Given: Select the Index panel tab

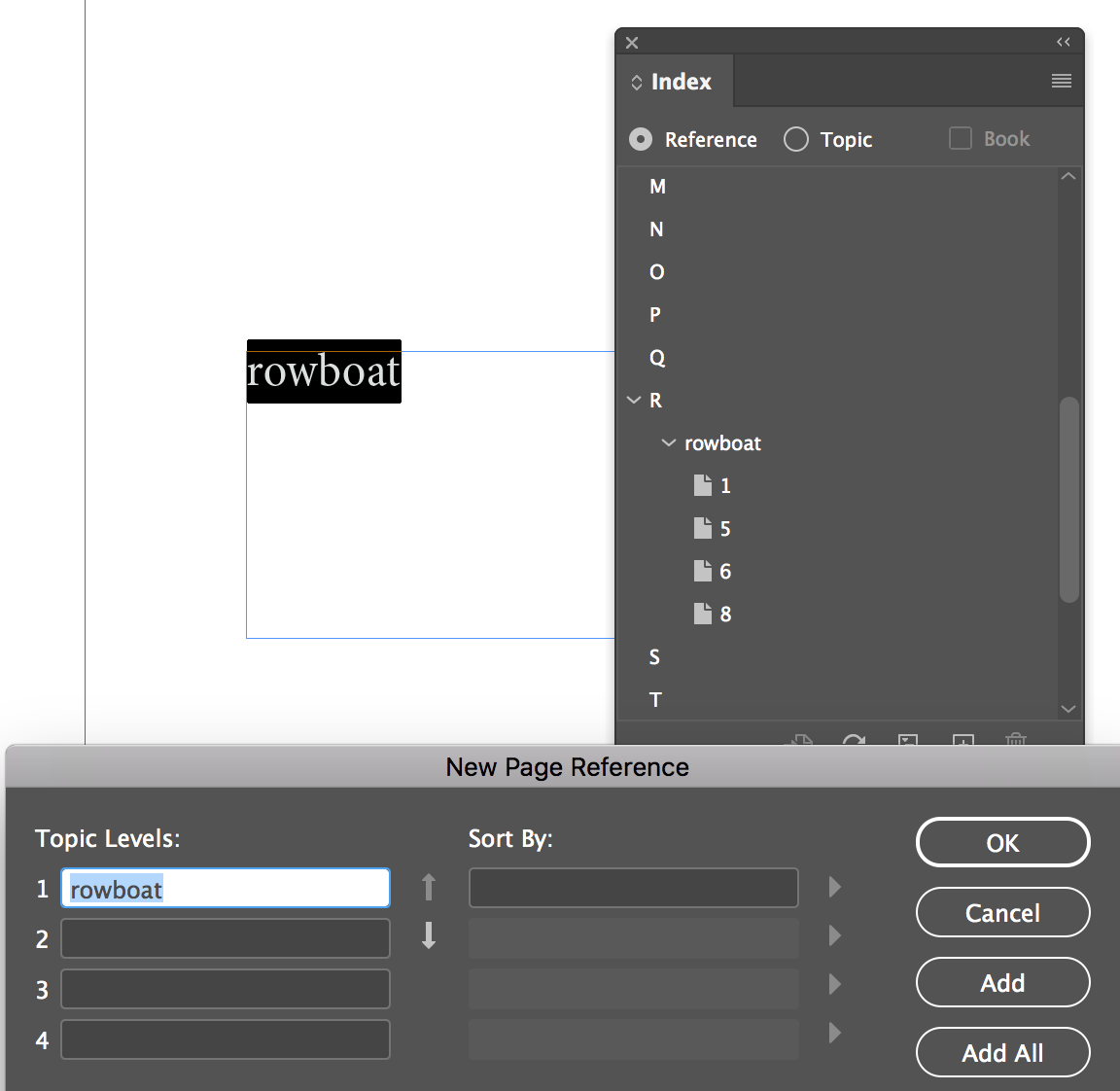Looking at the screenshot, I should pos(674,81).
